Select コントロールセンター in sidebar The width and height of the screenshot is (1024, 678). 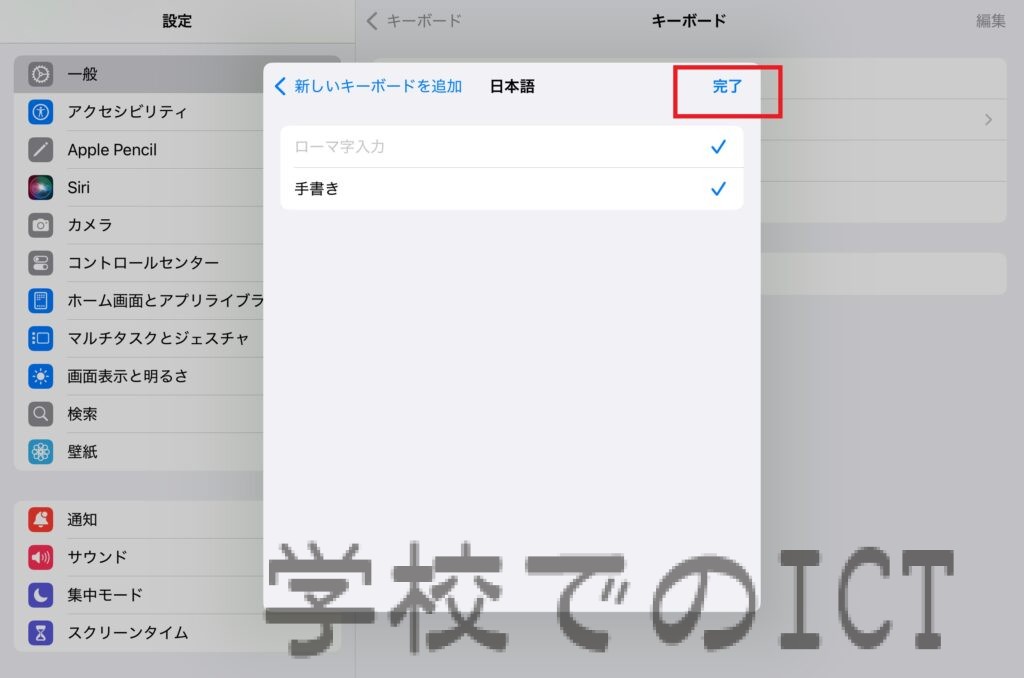(x=143, y=263)
